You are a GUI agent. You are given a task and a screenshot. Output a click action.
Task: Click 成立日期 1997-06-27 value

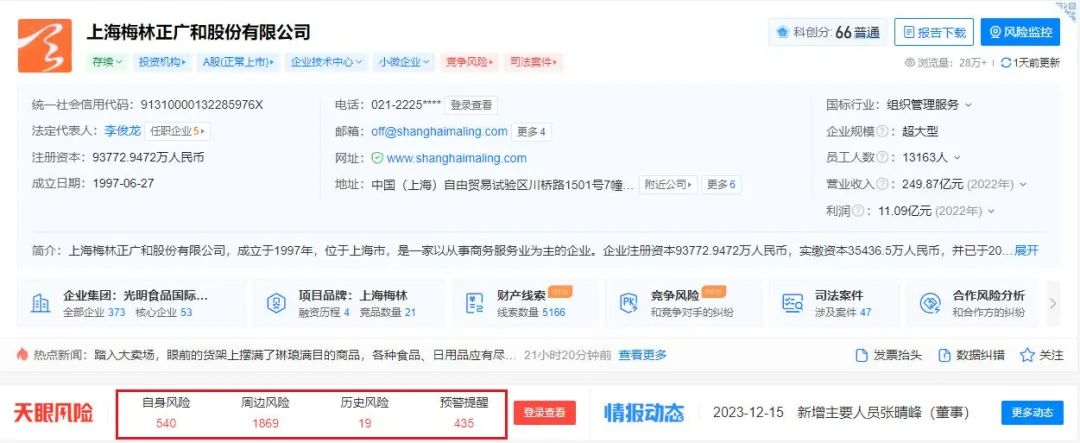coord(123,183)
